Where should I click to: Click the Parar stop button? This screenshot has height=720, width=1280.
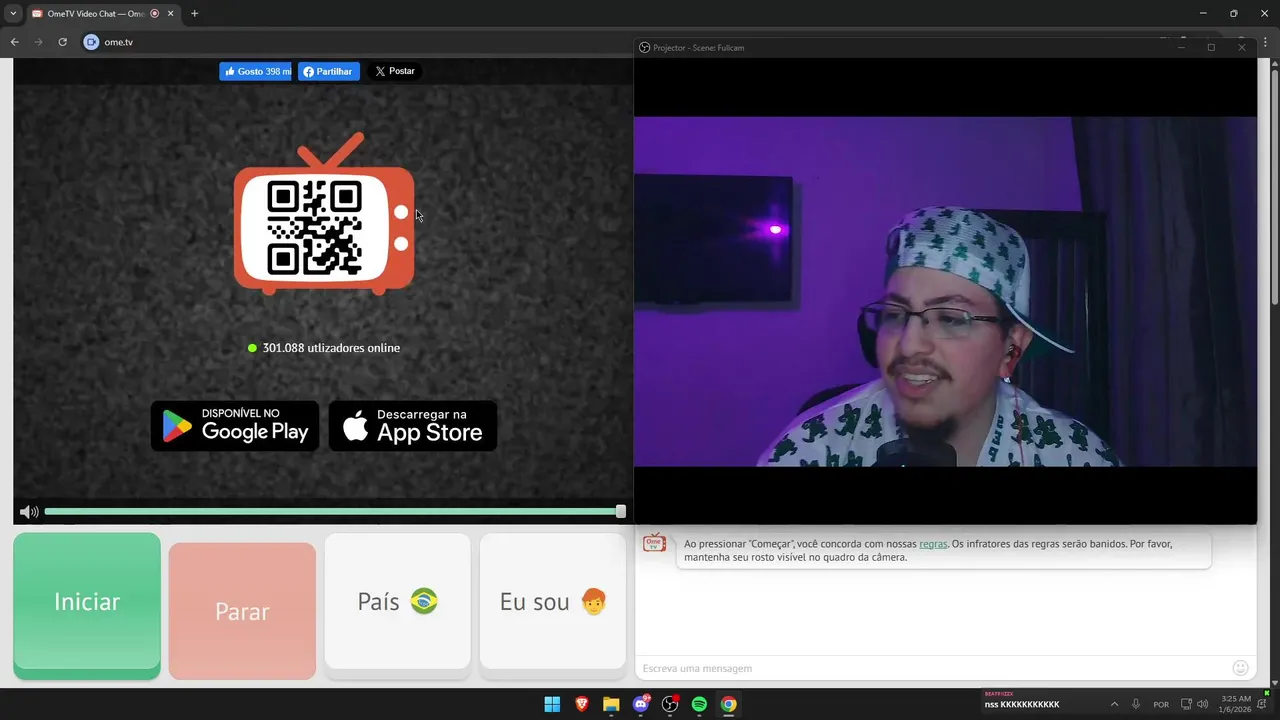coord(242,611)
